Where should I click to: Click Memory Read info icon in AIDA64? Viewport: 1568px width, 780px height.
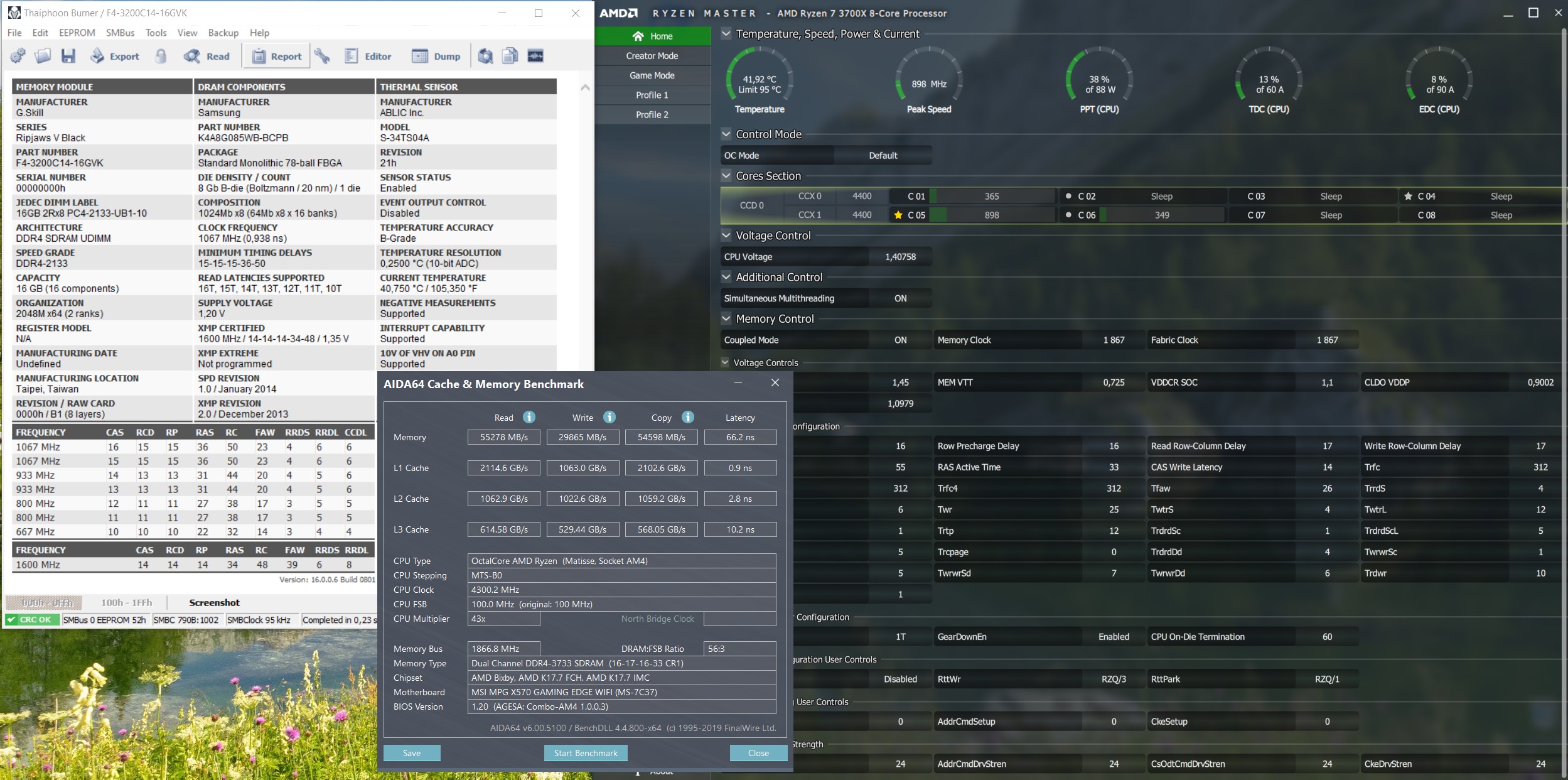pyautogui.click(x=529, y=417)
